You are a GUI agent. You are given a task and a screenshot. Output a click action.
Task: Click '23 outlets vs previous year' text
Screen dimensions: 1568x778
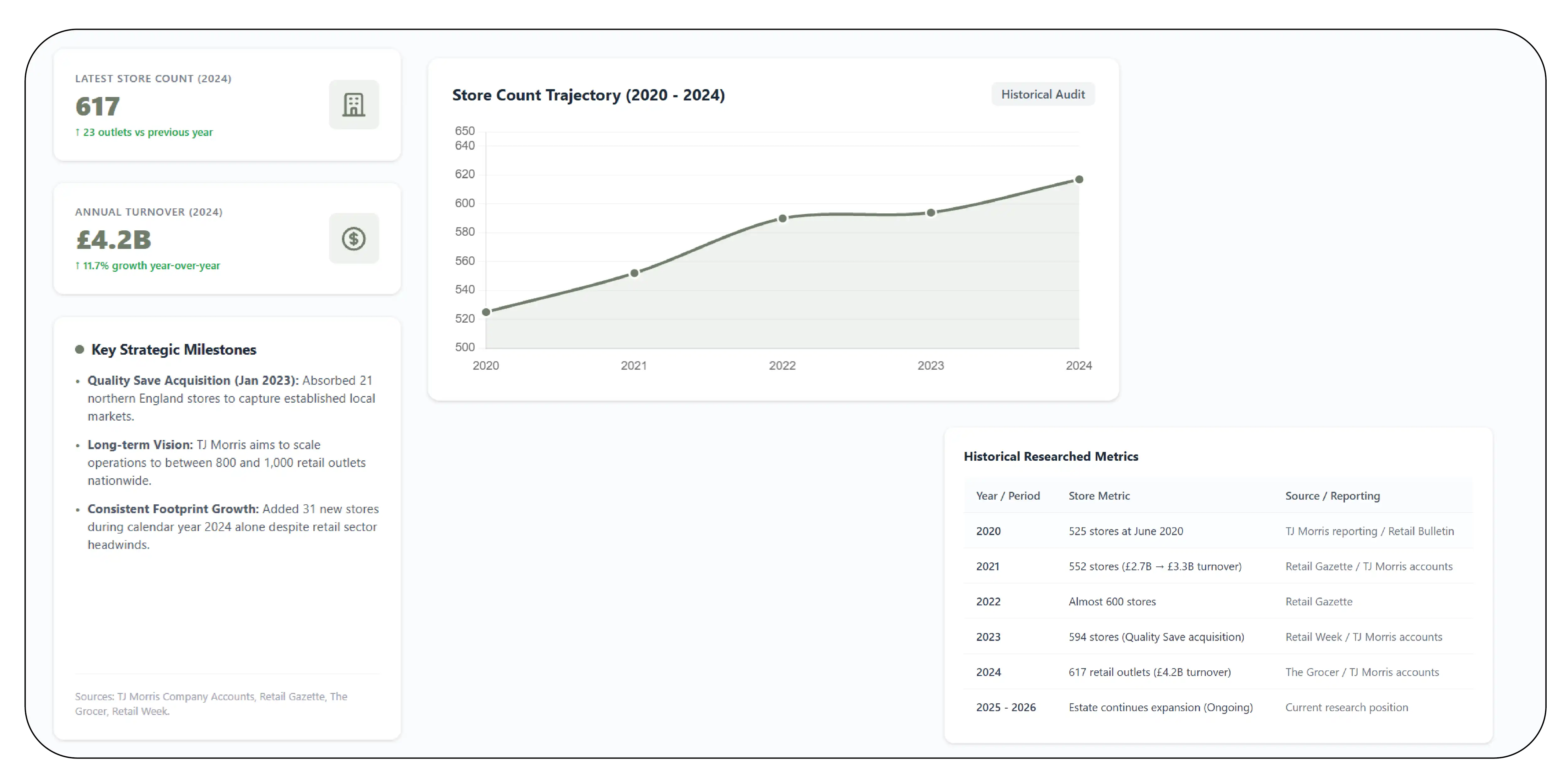(x=144, y=132)
